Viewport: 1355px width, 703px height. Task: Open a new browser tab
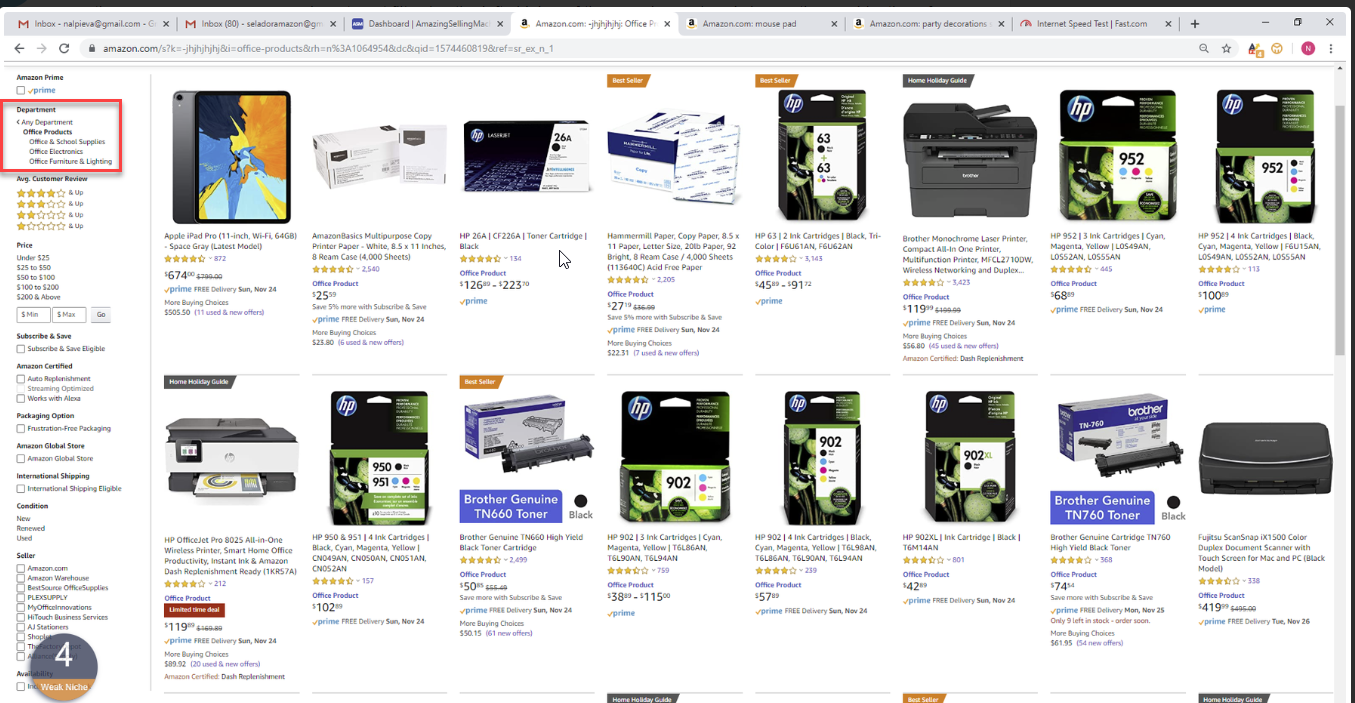click(x=1194, y=23)
